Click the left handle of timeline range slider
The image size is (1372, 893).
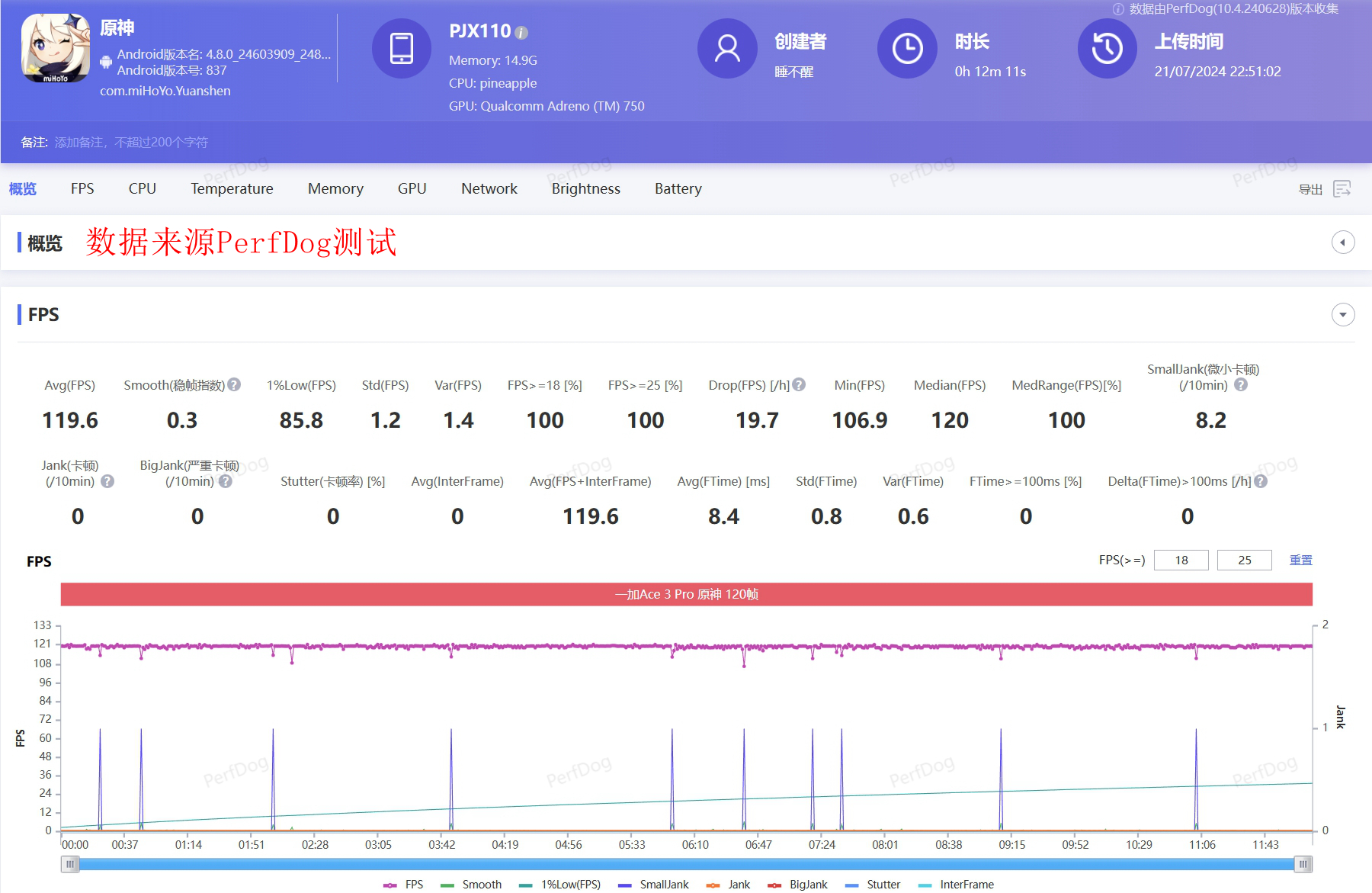pos(70,864)
